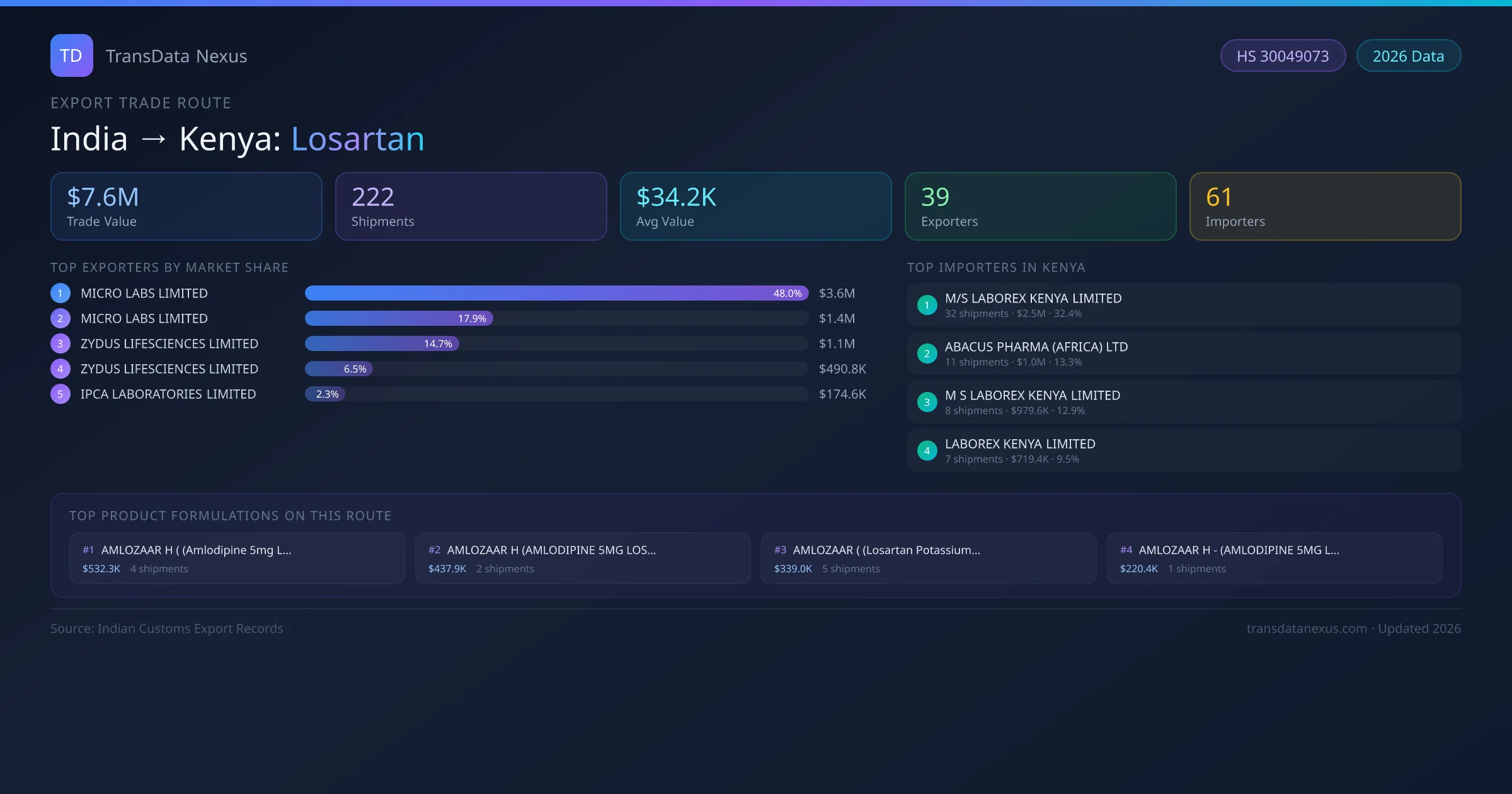This screenshot has height=794, width=1512.
Task: Click the rank 3 Zydus exporter badge
Action: tap(60, 343)
